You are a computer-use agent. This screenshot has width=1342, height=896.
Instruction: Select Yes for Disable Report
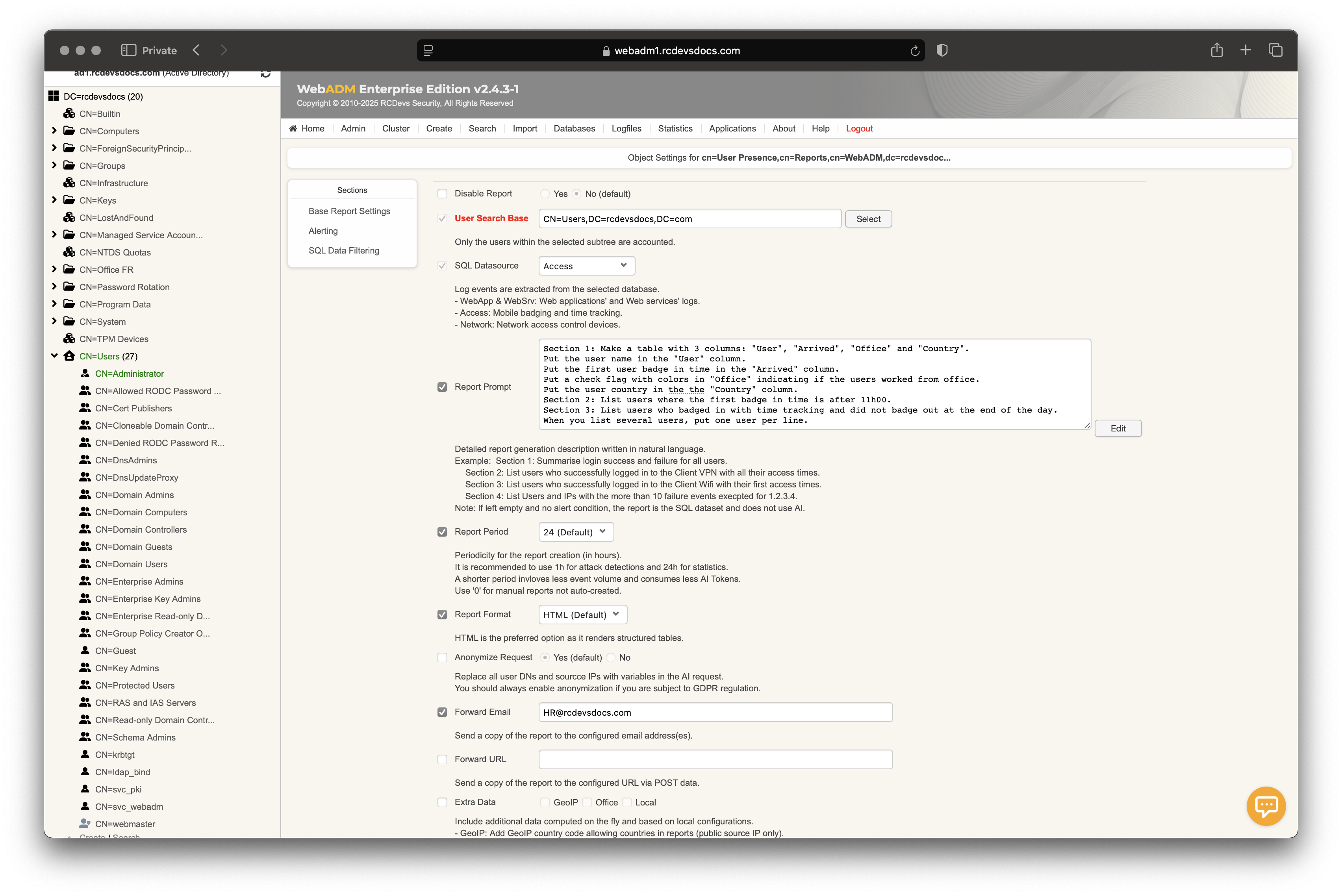click(x=545, y=194)
